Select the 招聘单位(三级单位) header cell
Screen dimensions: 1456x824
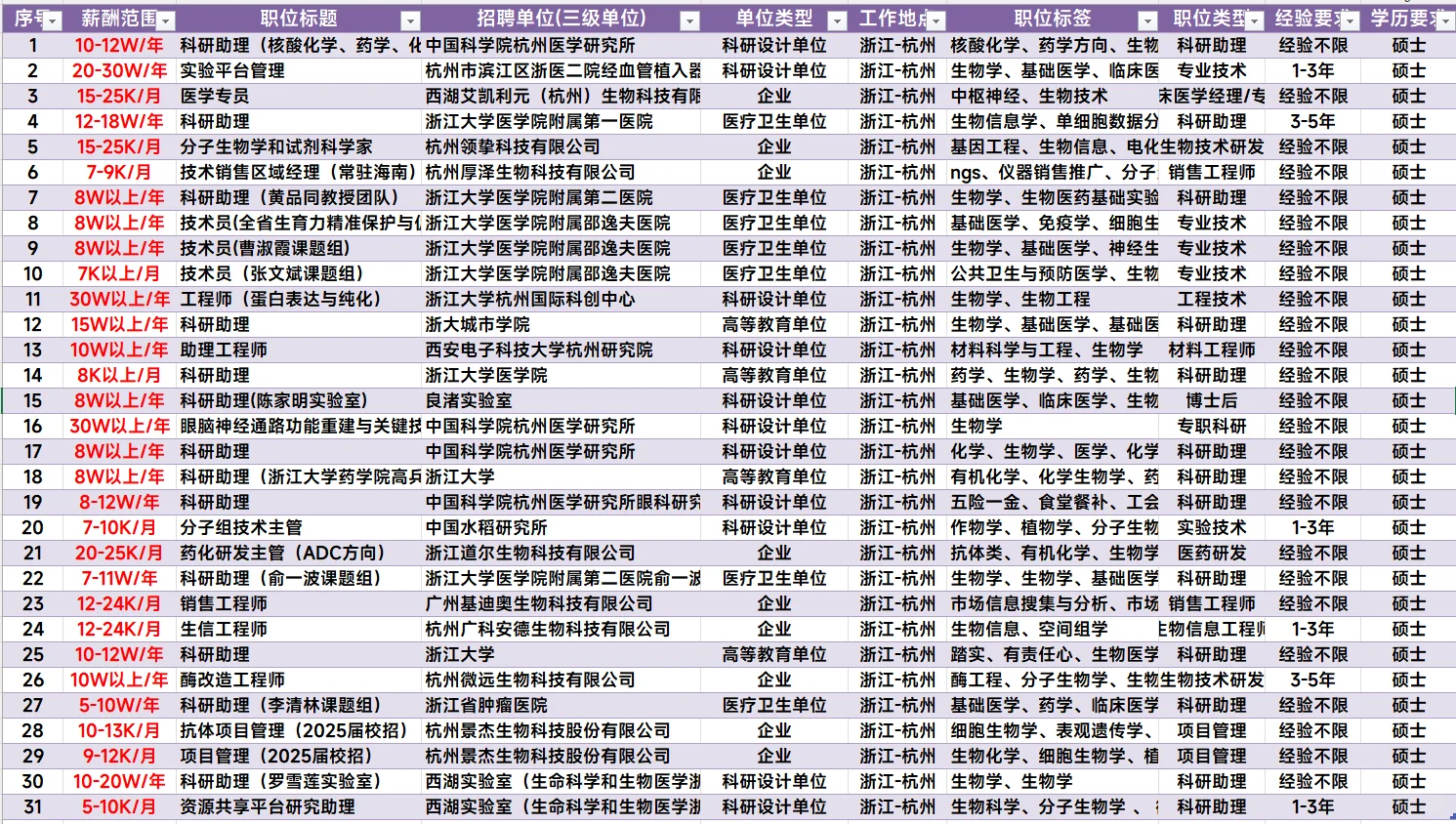click(x=562, y=19)
